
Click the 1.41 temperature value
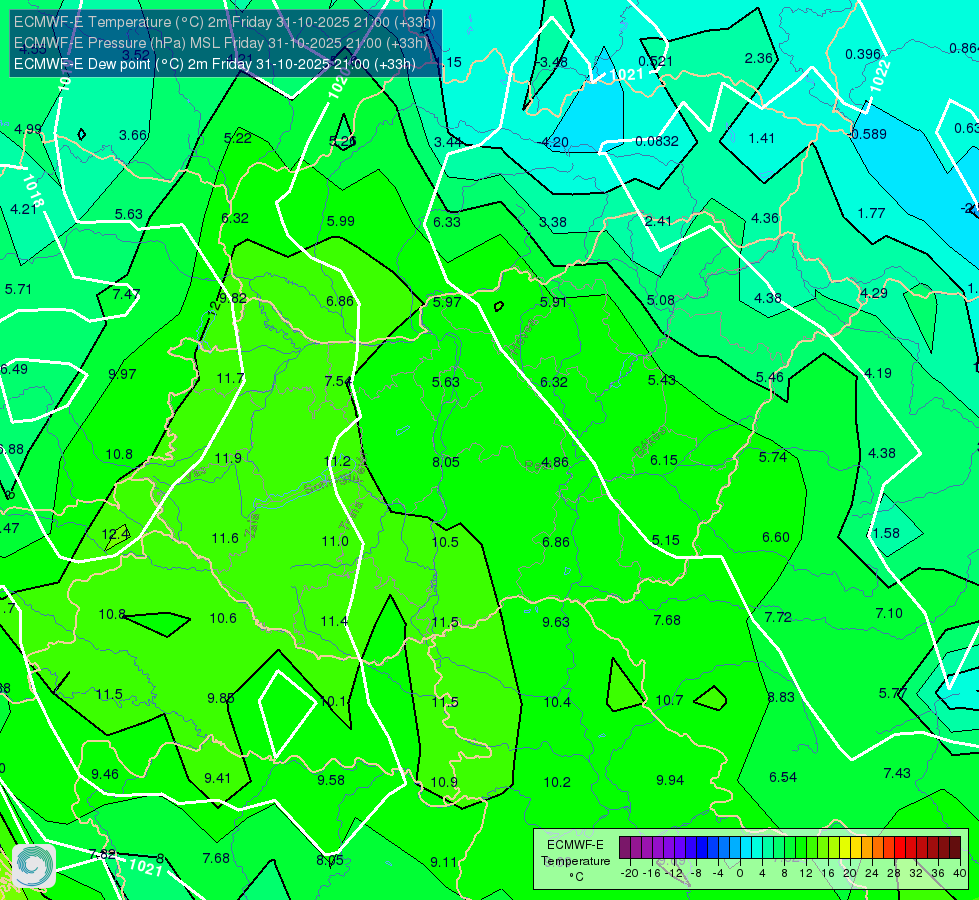762,139
